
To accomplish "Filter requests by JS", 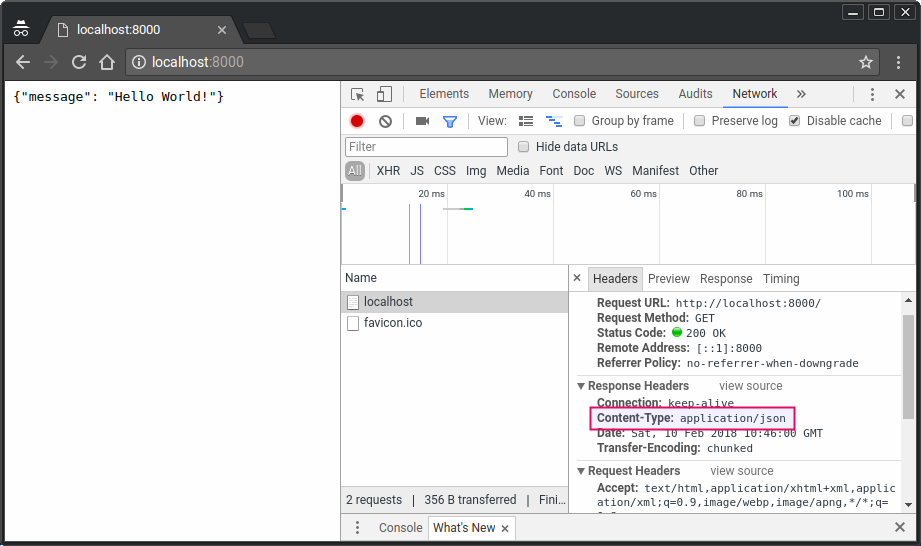I will coord(417,171).
